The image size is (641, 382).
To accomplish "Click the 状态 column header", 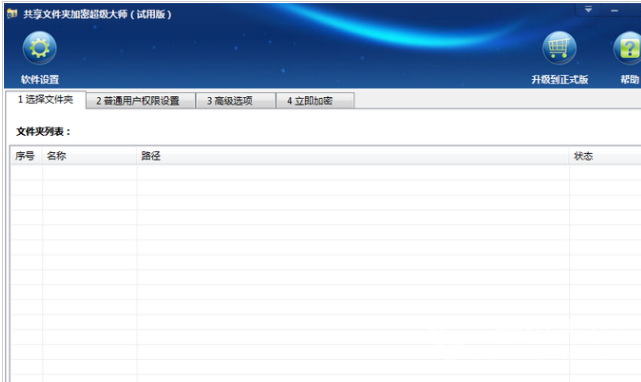I will coord(605,156).
